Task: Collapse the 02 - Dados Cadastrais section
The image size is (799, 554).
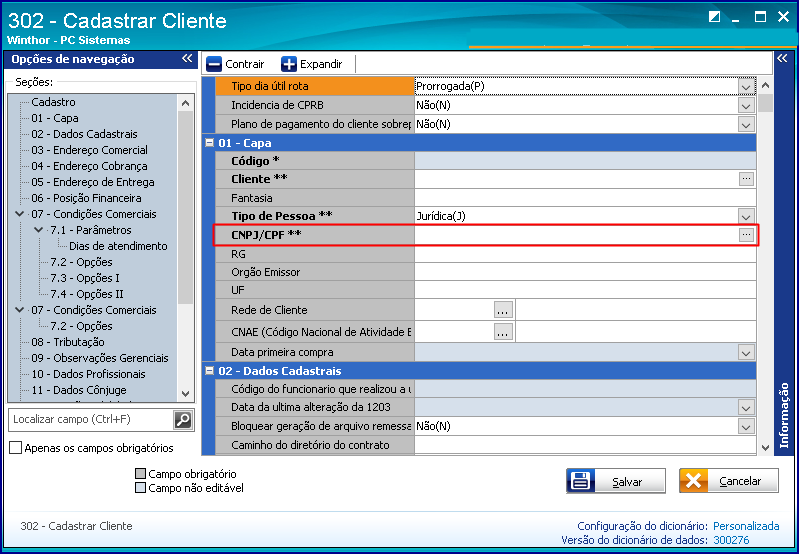Action: point(209,371)
